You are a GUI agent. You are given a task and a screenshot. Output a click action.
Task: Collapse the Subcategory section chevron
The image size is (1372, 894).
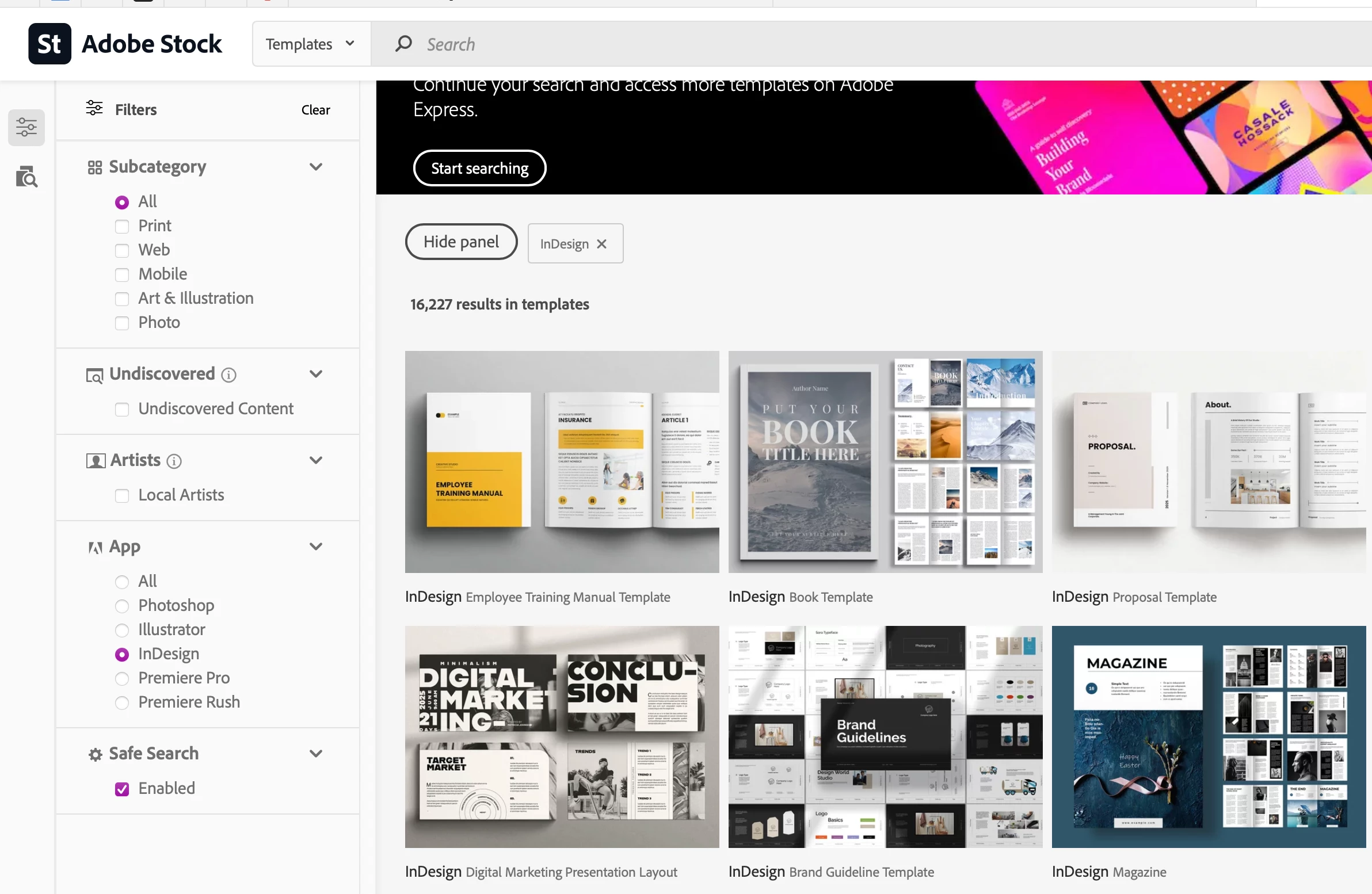point(315,167)
